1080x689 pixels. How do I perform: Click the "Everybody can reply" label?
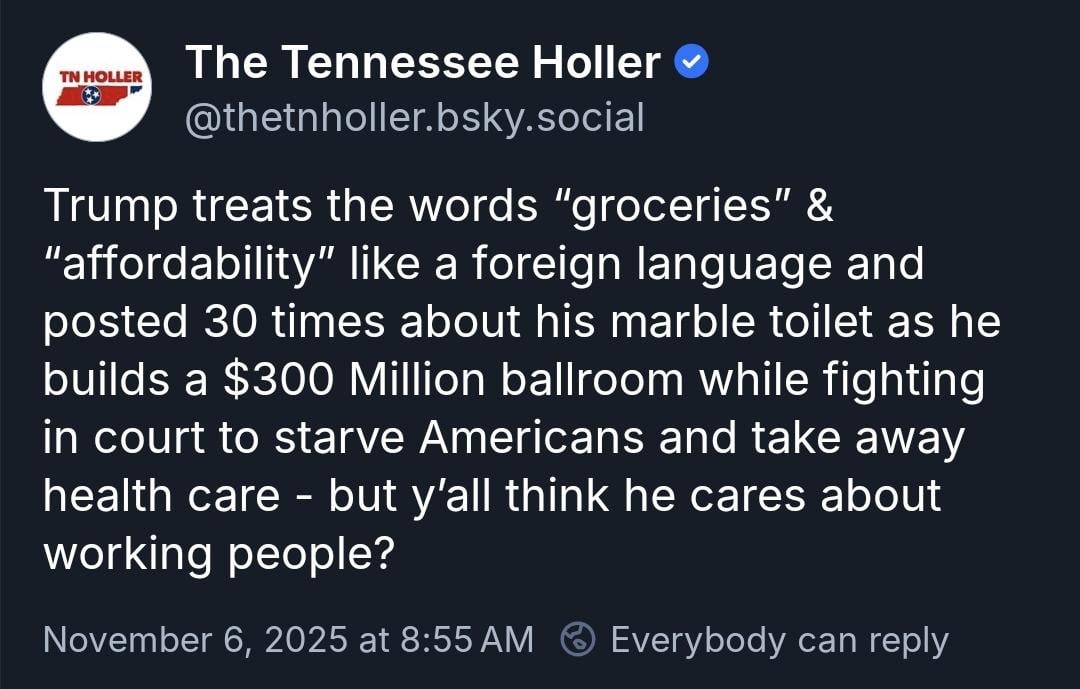(x=779, y=639)
